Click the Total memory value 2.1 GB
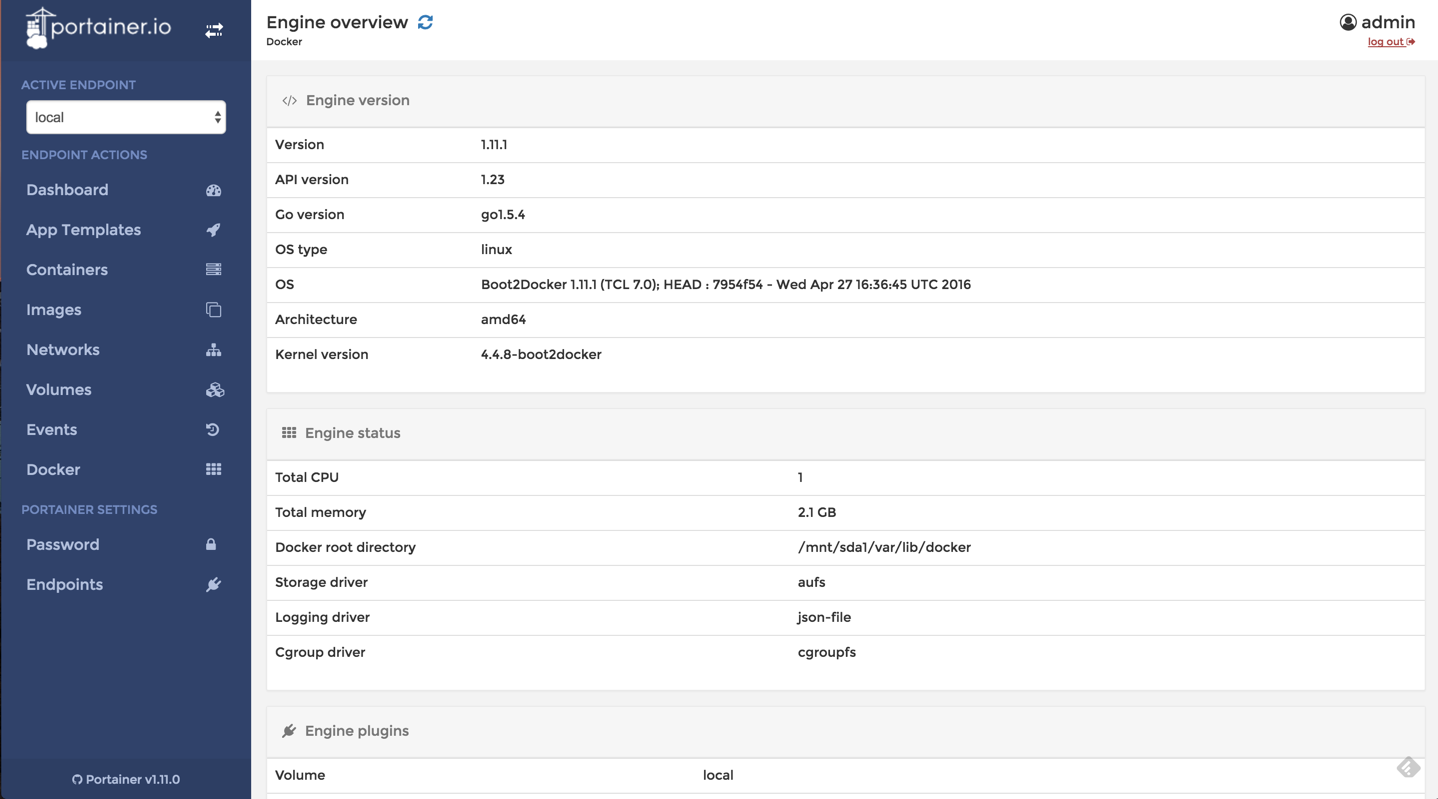The image size is (1438, 799). click(x=817, y=513)
